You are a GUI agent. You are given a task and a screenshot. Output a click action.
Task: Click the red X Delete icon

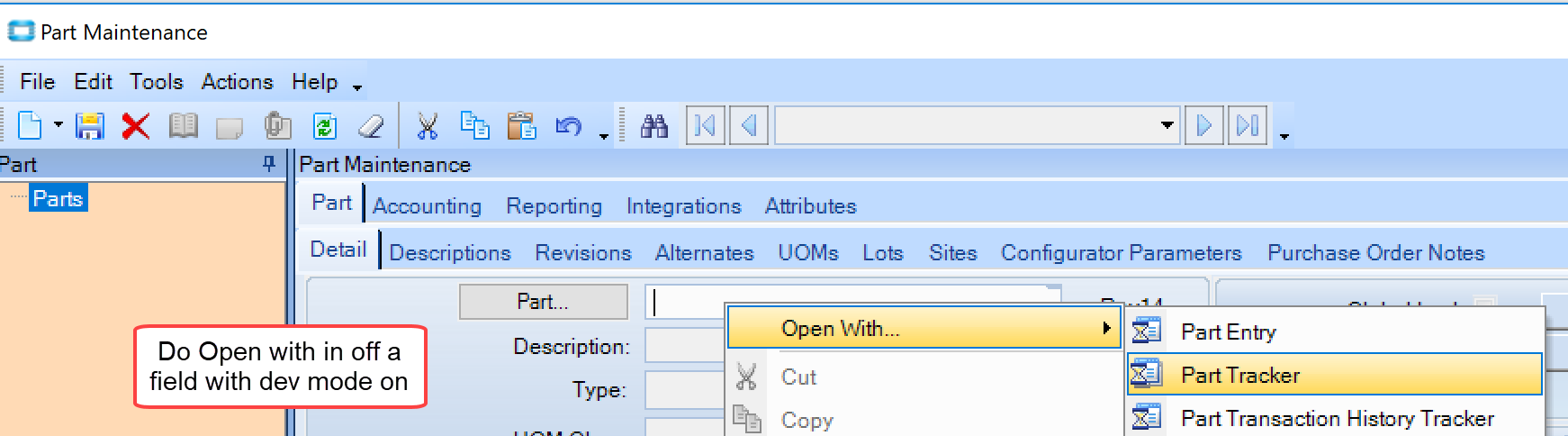(135, 126)
